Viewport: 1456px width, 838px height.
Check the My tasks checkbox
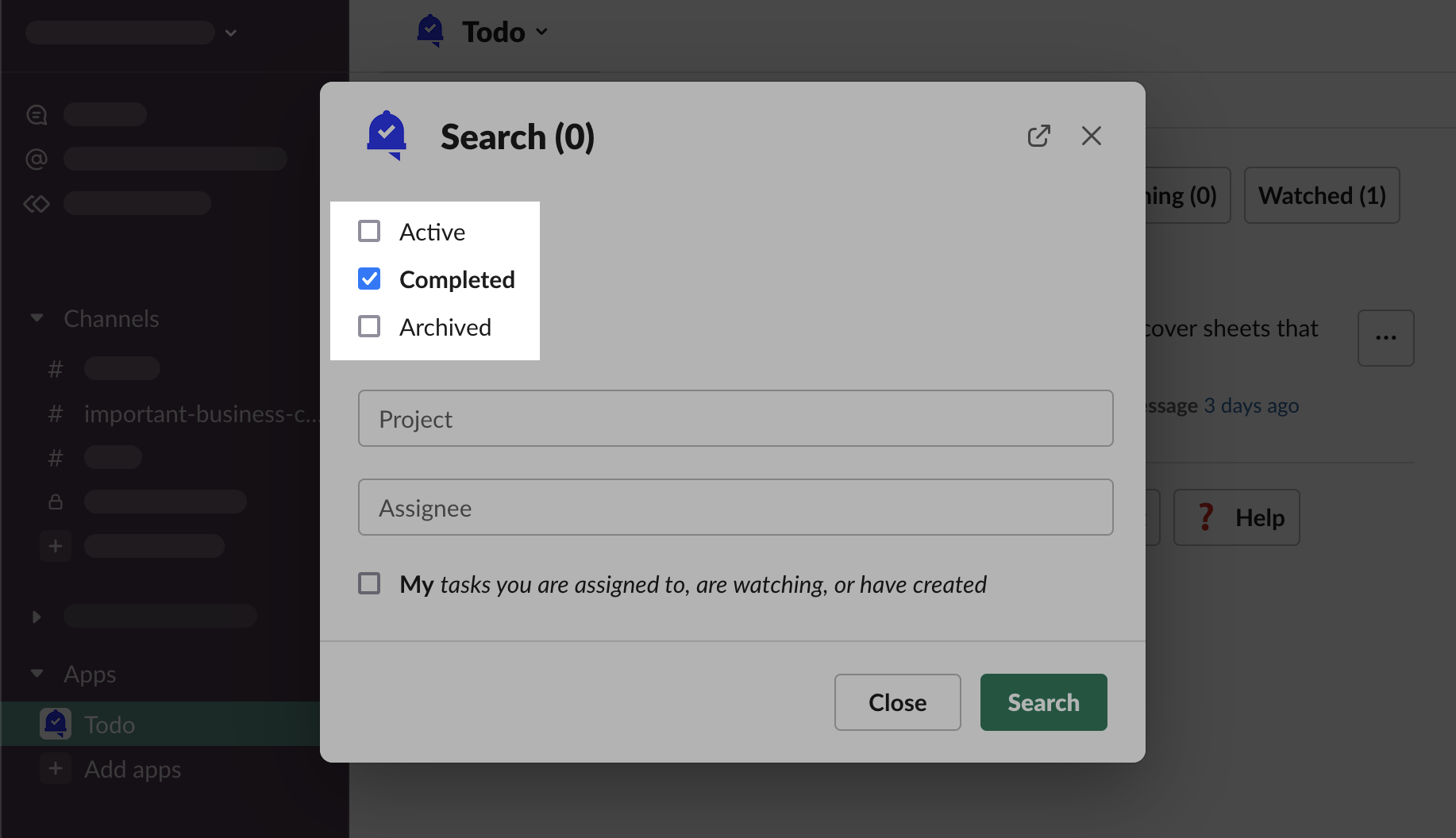click(x=369, y=583)
